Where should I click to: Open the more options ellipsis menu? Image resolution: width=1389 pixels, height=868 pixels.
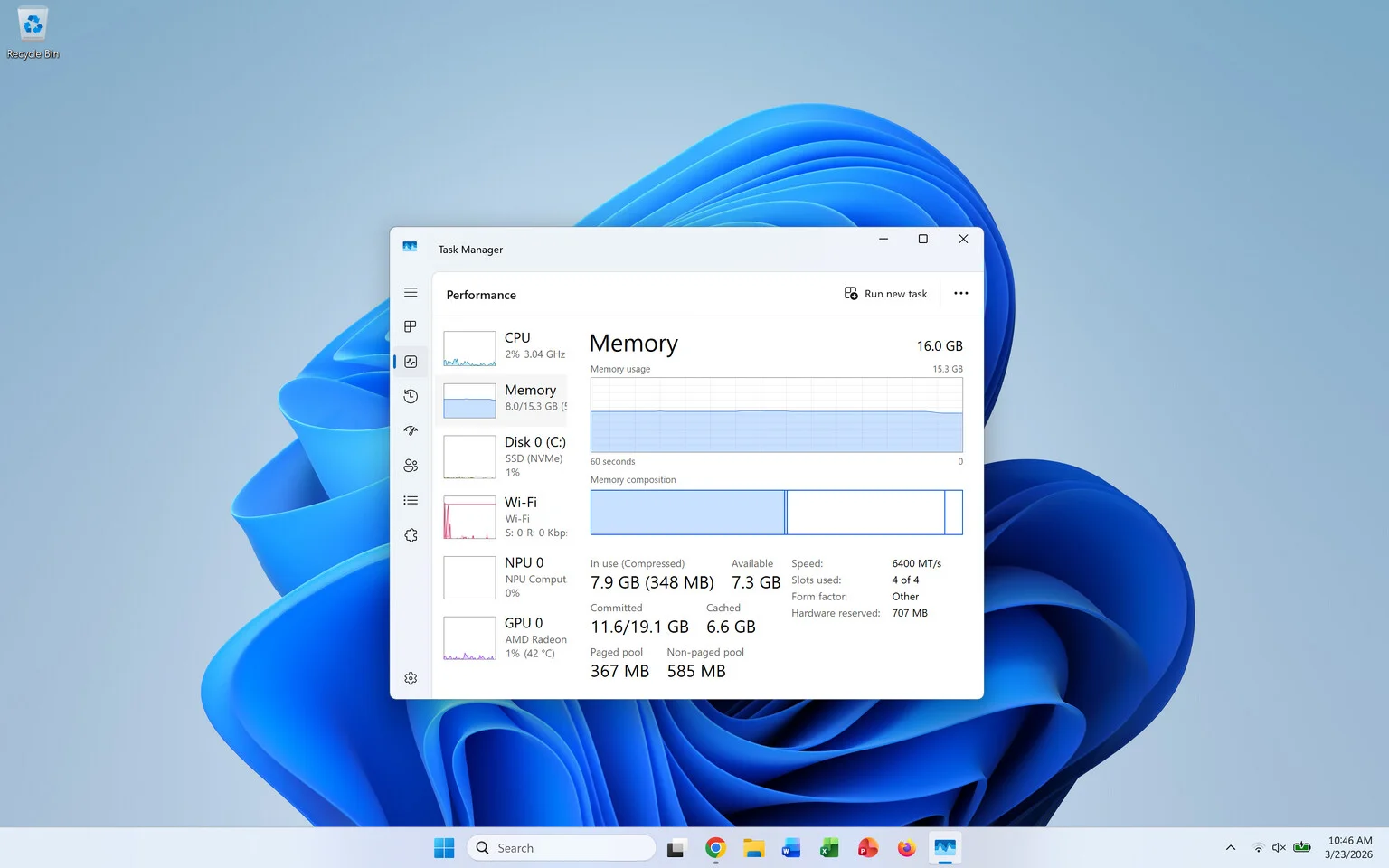[x=960, y=293]
